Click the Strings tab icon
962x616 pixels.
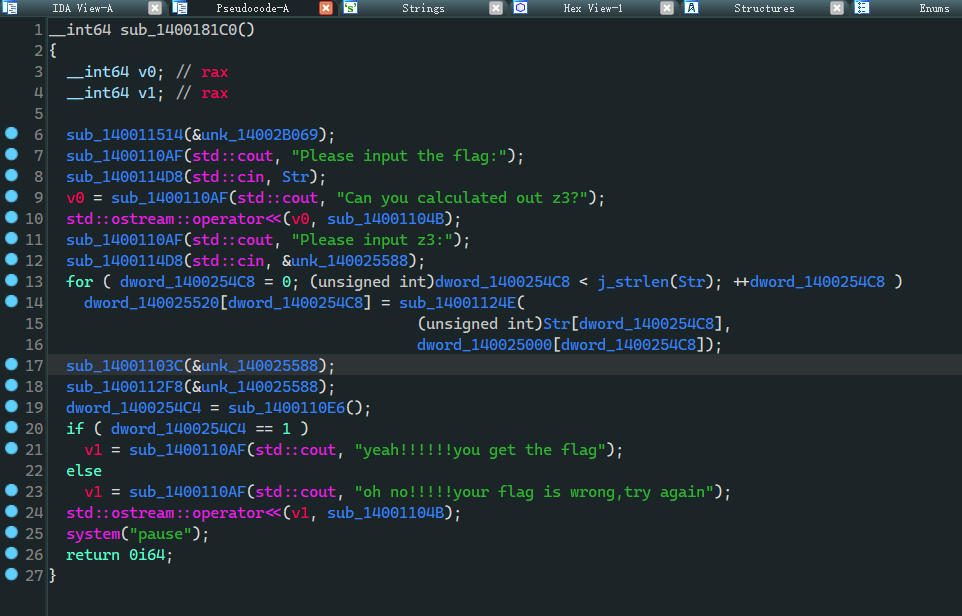point(351,8)
